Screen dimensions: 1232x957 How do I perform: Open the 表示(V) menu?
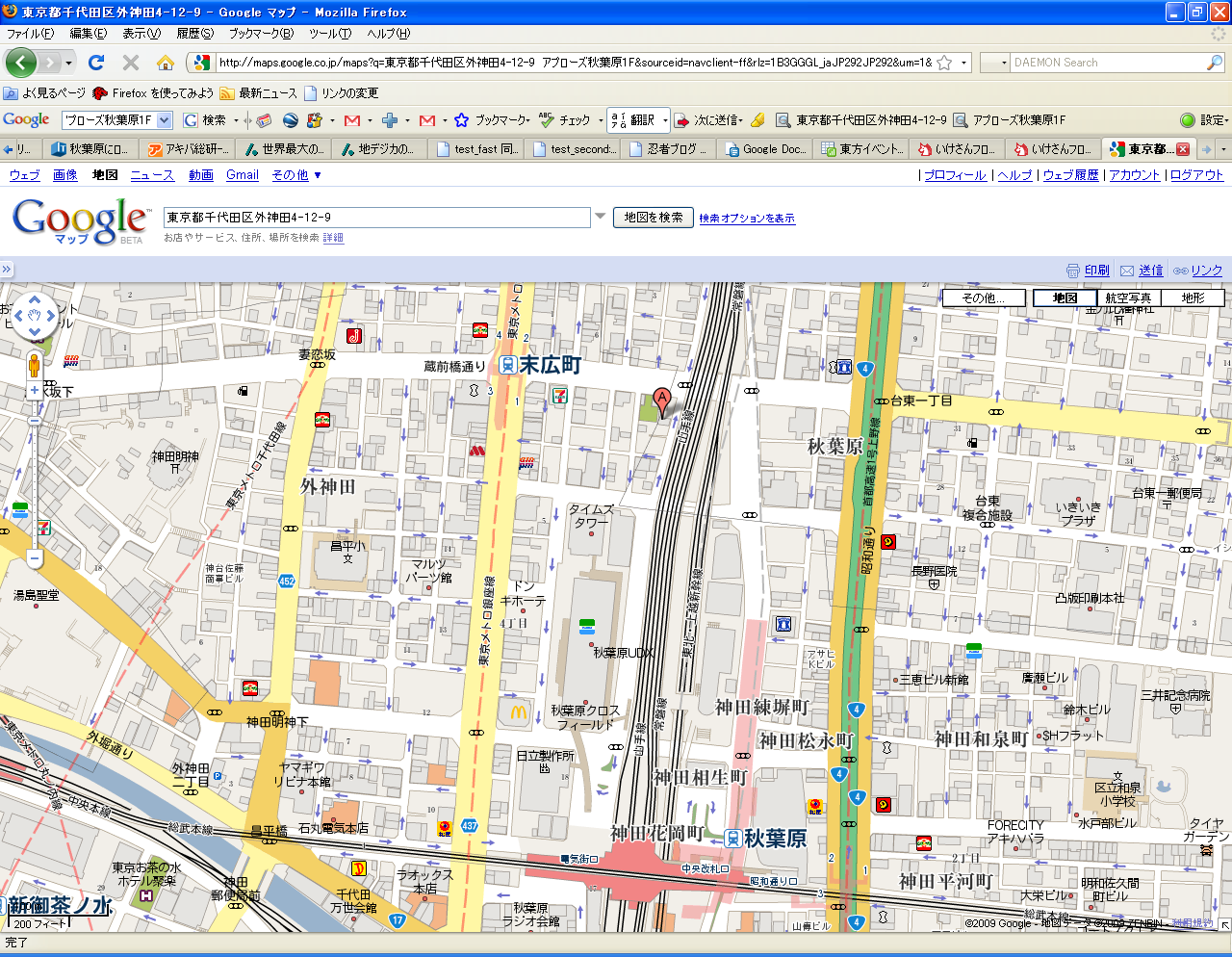[x=141, y=34]
